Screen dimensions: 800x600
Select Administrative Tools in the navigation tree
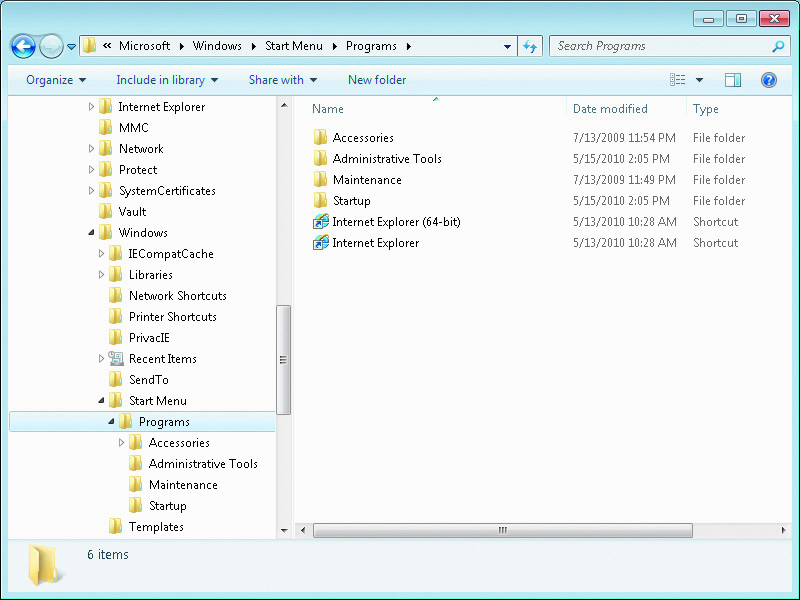(203, 464)
